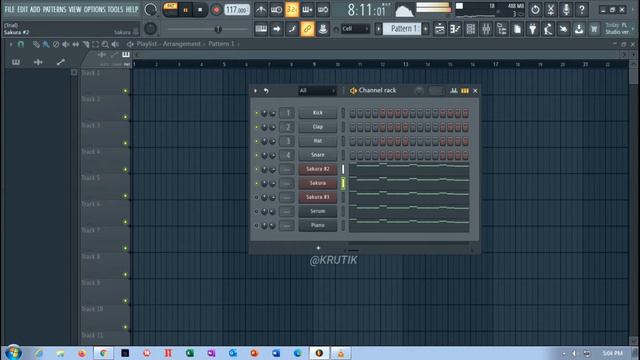Mute the Sakura #2 channel LED

pos(257,169)
